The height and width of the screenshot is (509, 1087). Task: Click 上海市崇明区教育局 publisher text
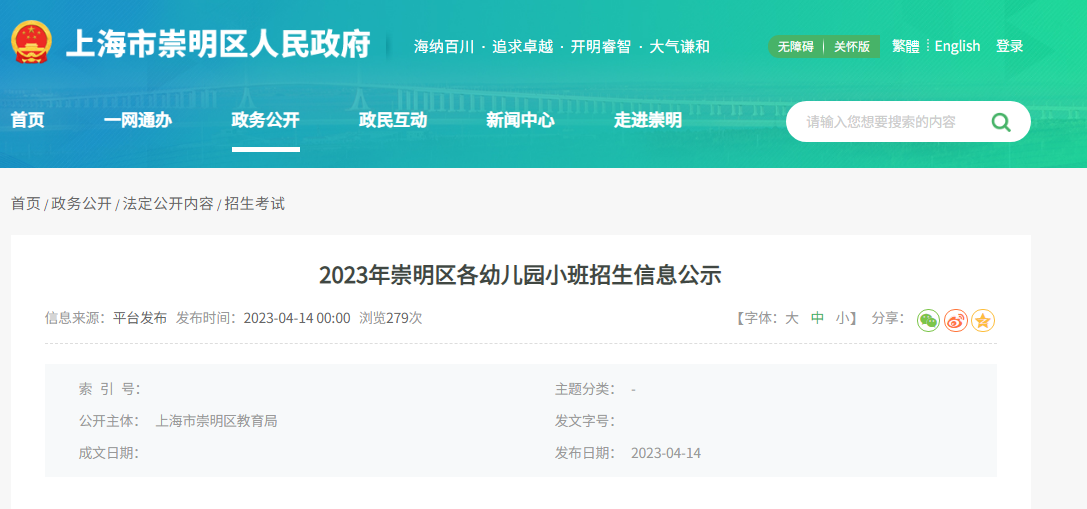[216, 421]
